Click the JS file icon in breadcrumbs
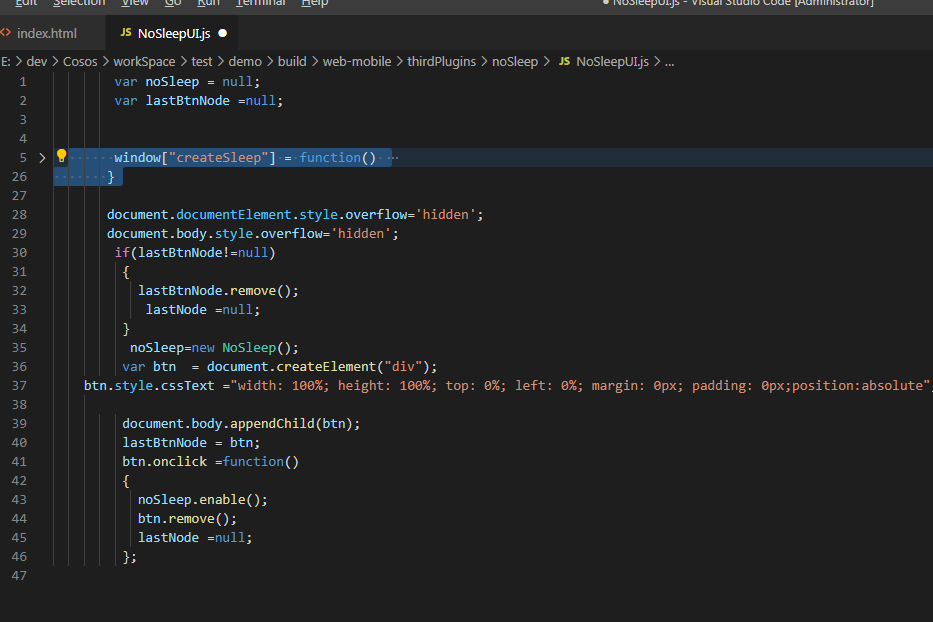The image size is (933, 622). tap(564, 61)
